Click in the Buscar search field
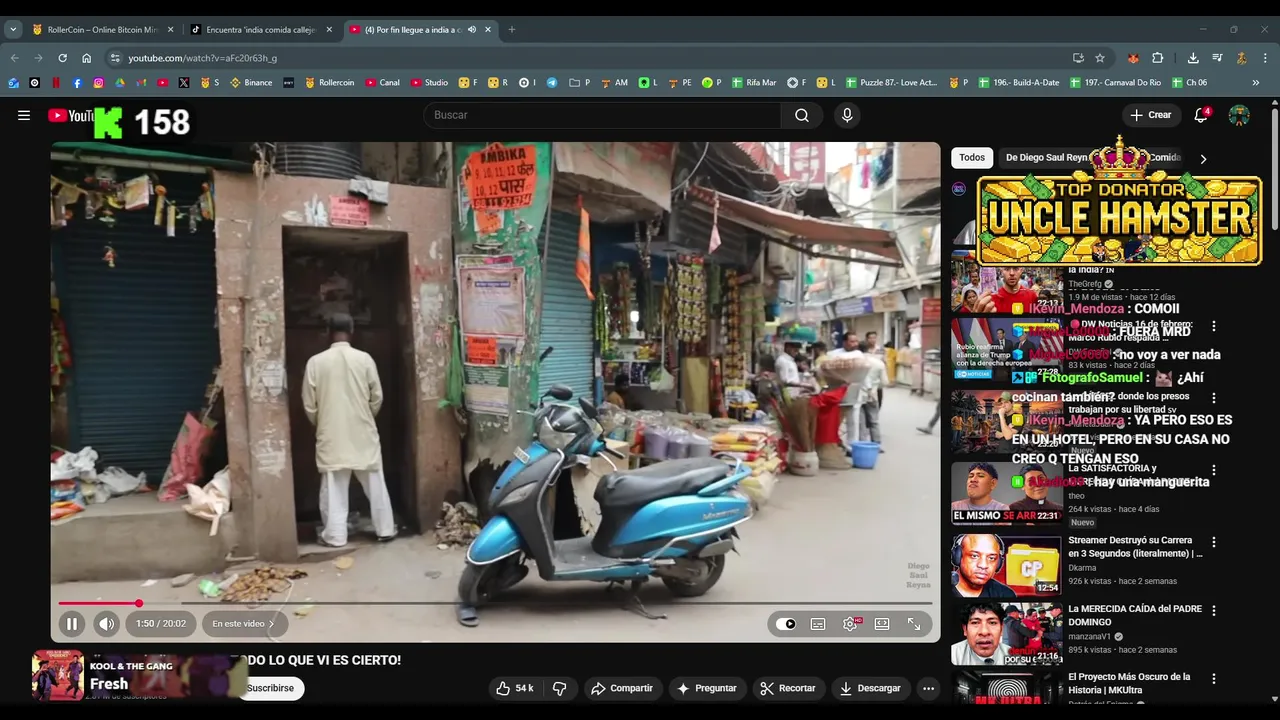This screenshot has height=720, width=1280. (x=602, y=115)
